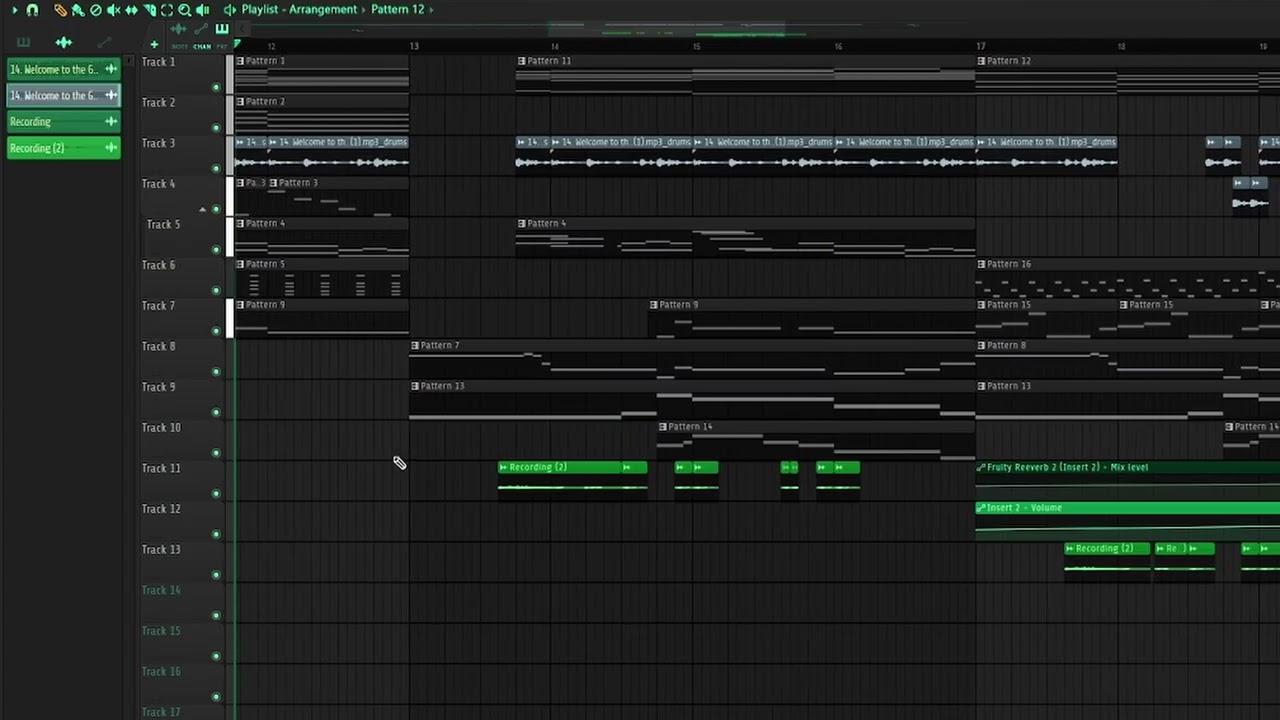The image size is (1280, 720).
Task: Select the Pattern 5 clip on Track 6
Action: coord(321,279)
